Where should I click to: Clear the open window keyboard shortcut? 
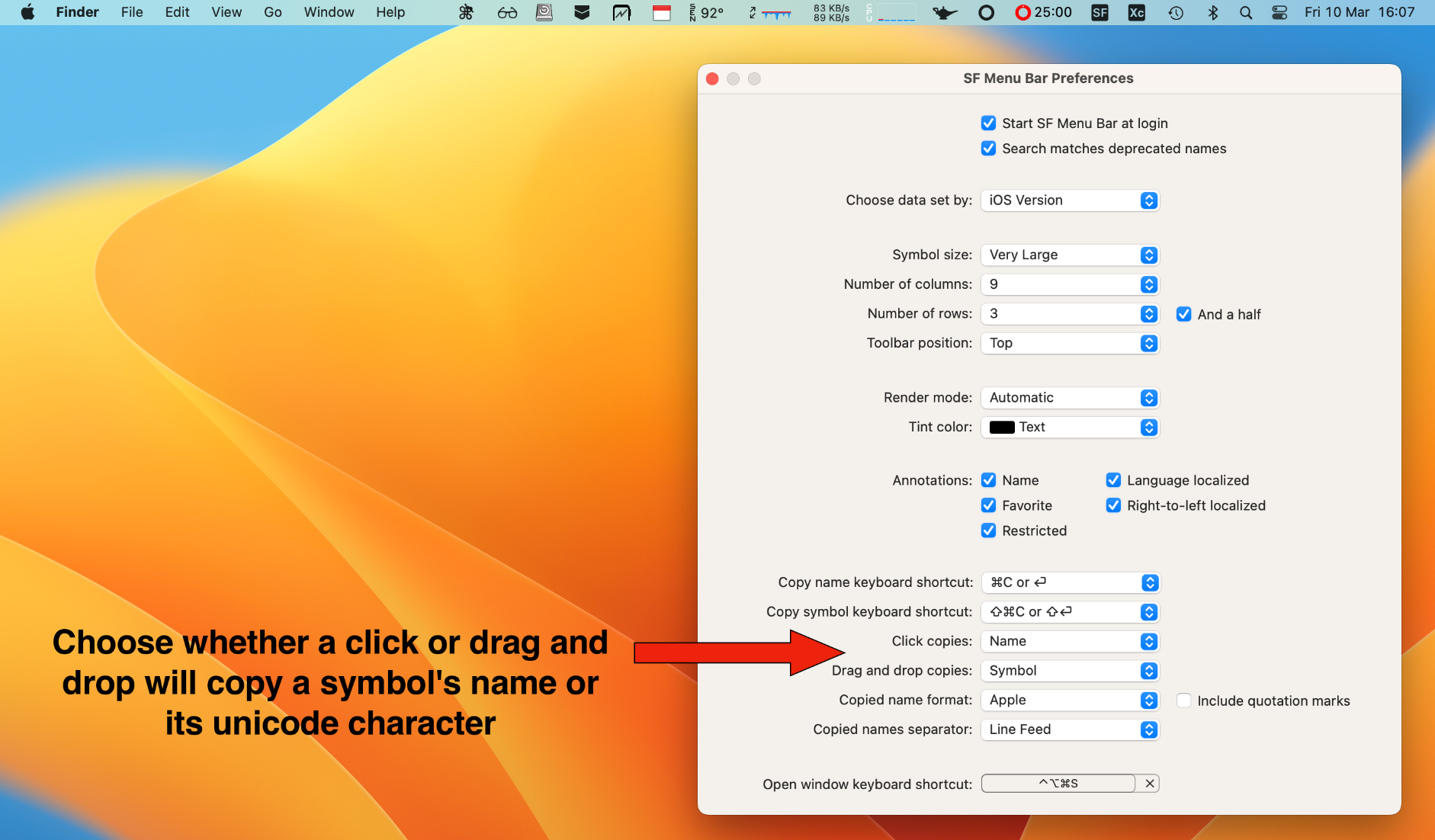(x=1149, y=784)
